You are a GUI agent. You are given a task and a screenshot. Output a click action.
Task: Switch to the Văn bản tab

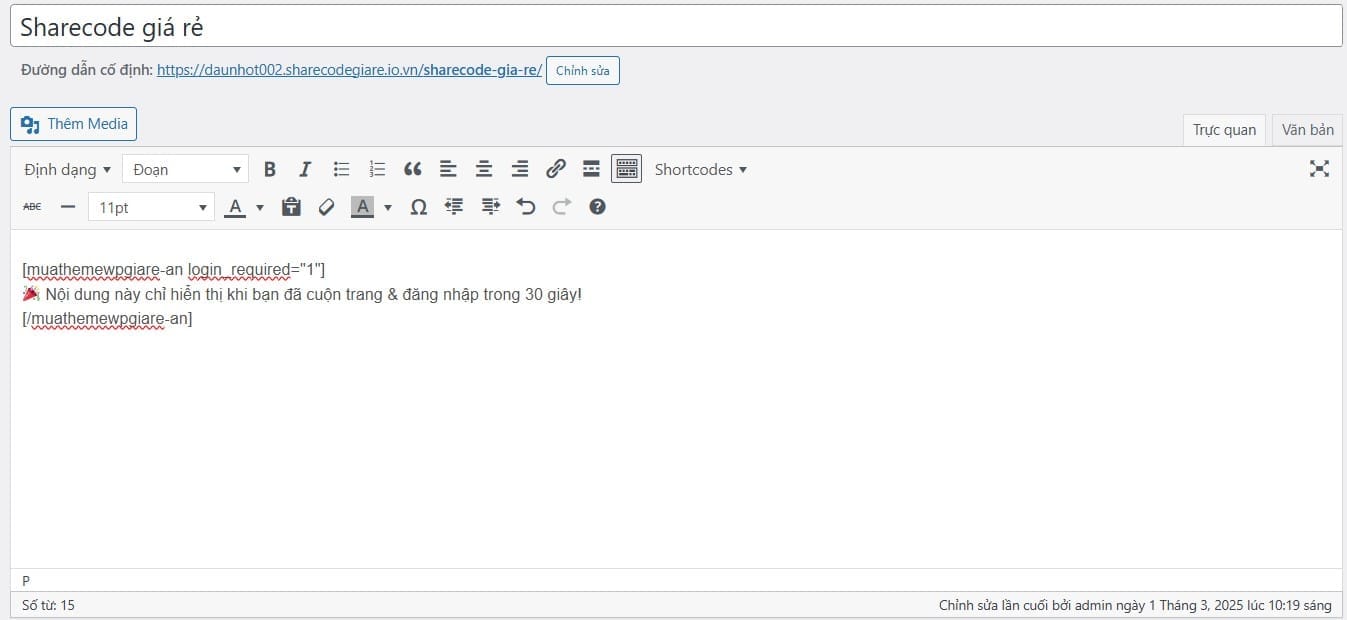[1307, 130]
